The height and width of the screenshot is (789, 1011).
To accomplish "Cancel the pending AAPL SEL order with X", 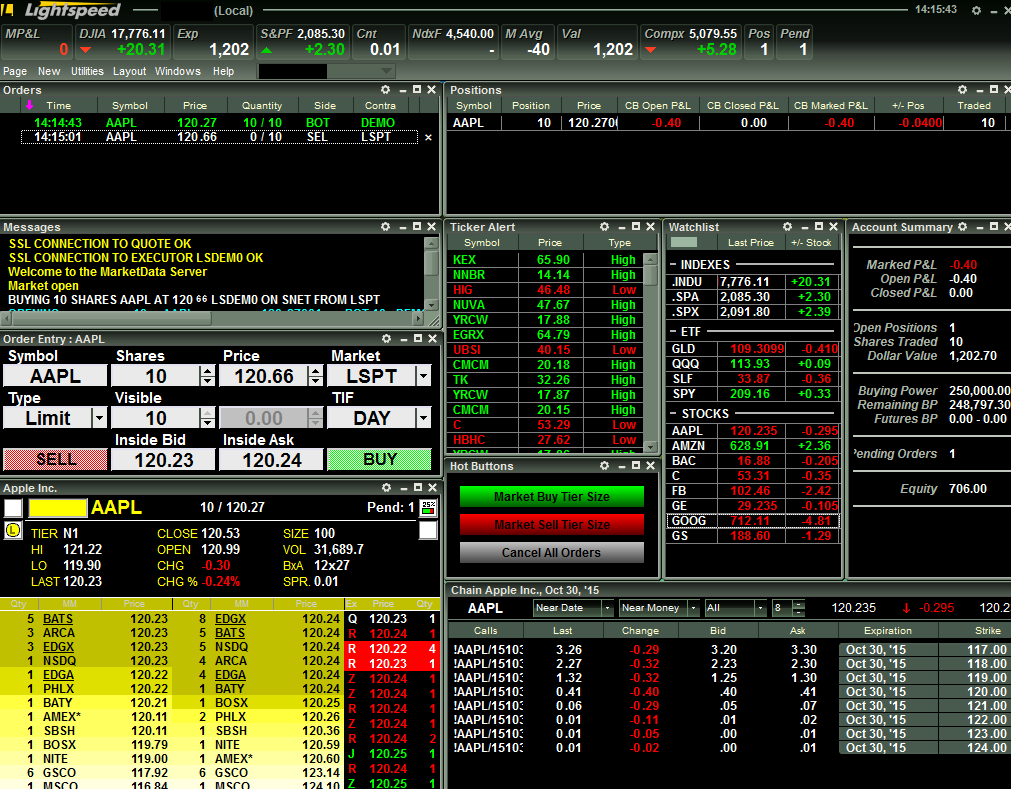I will [x=428, y=137].
